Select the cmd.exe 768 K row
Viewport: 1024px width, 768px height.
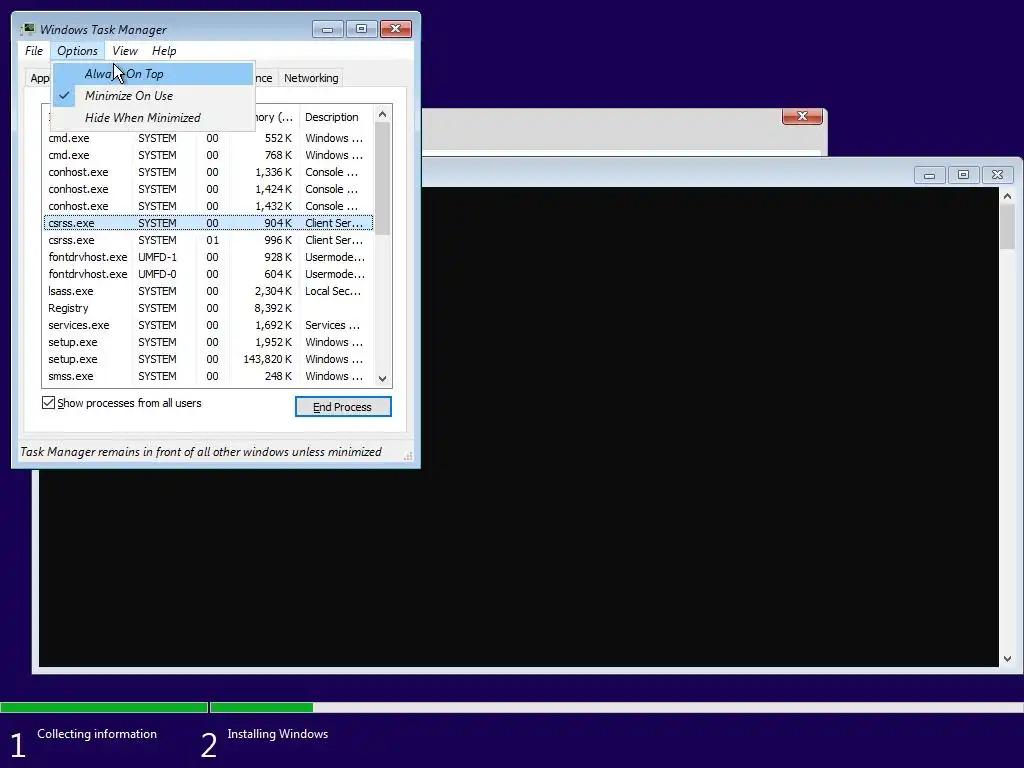click(208, 155)
